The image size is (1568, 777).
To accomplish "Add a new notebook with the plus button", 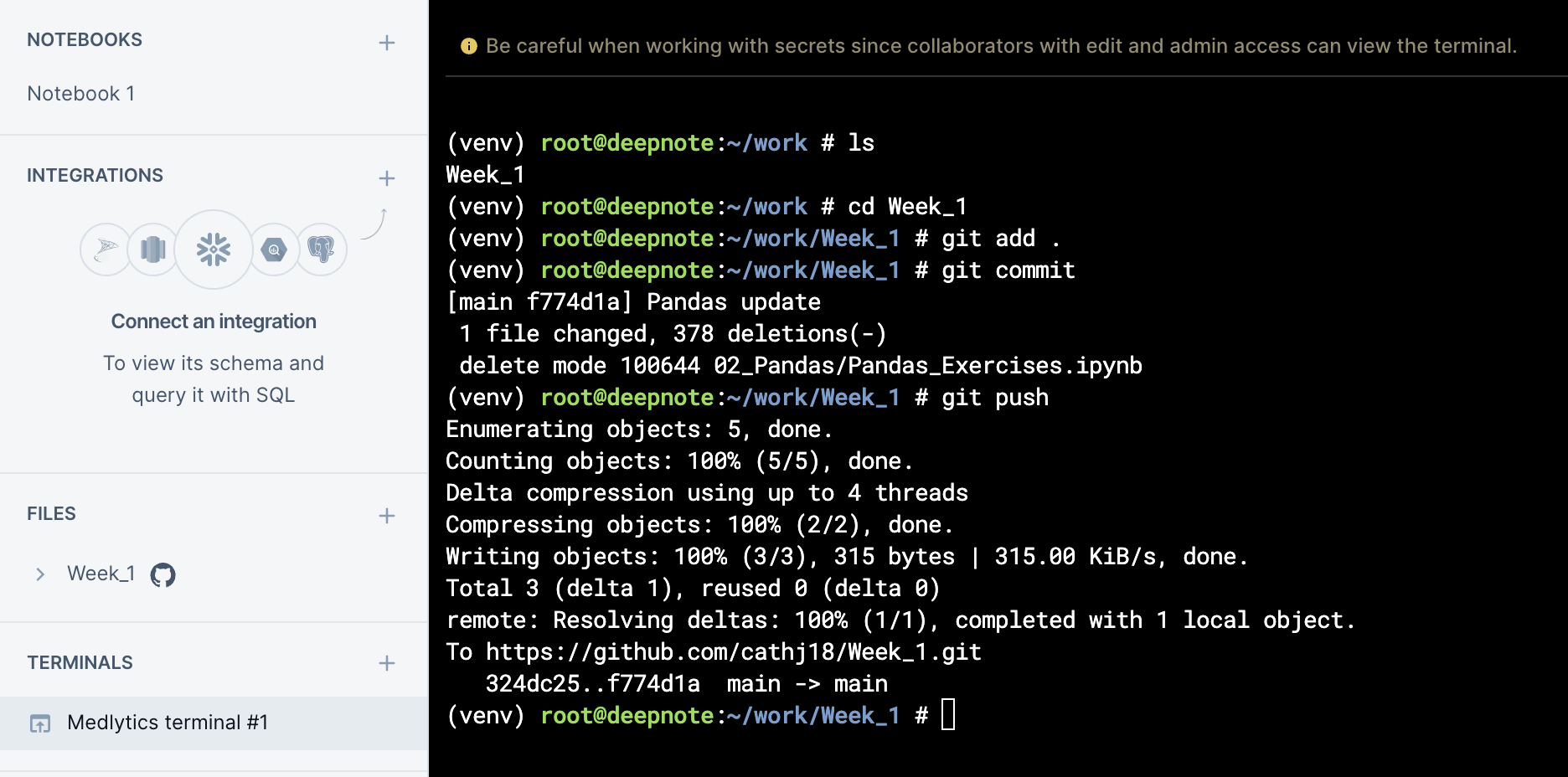I will click(387, 43).
